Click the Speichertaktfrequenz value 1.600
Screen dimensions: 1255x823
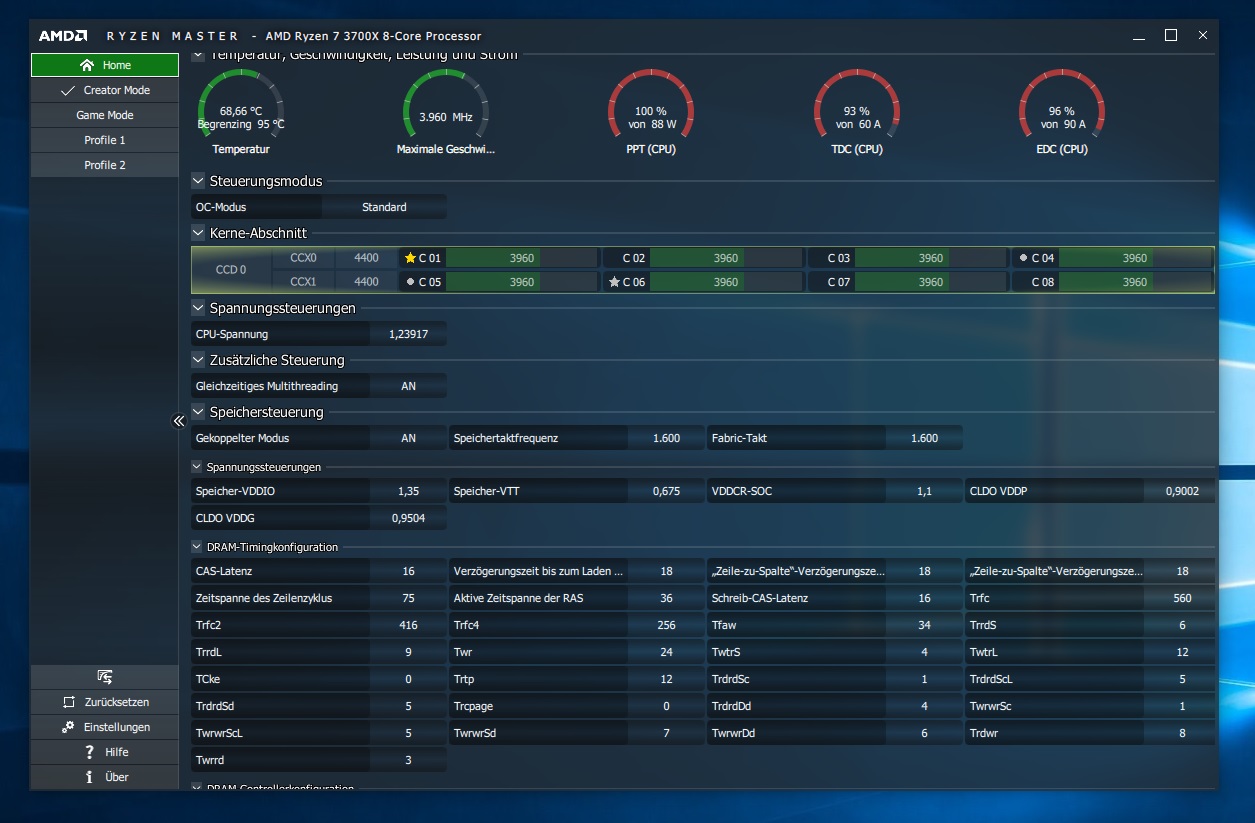point(666,438)
